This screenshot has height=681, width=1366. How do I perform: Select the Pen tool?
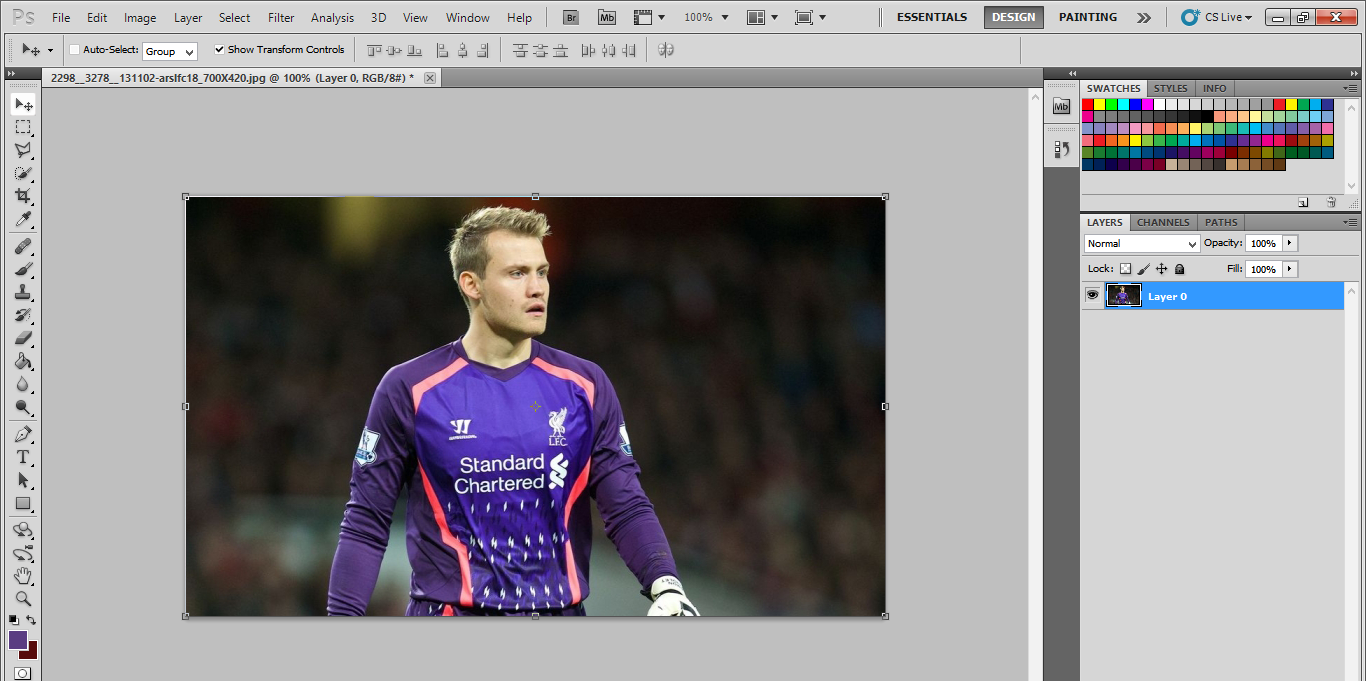point(23,434)
